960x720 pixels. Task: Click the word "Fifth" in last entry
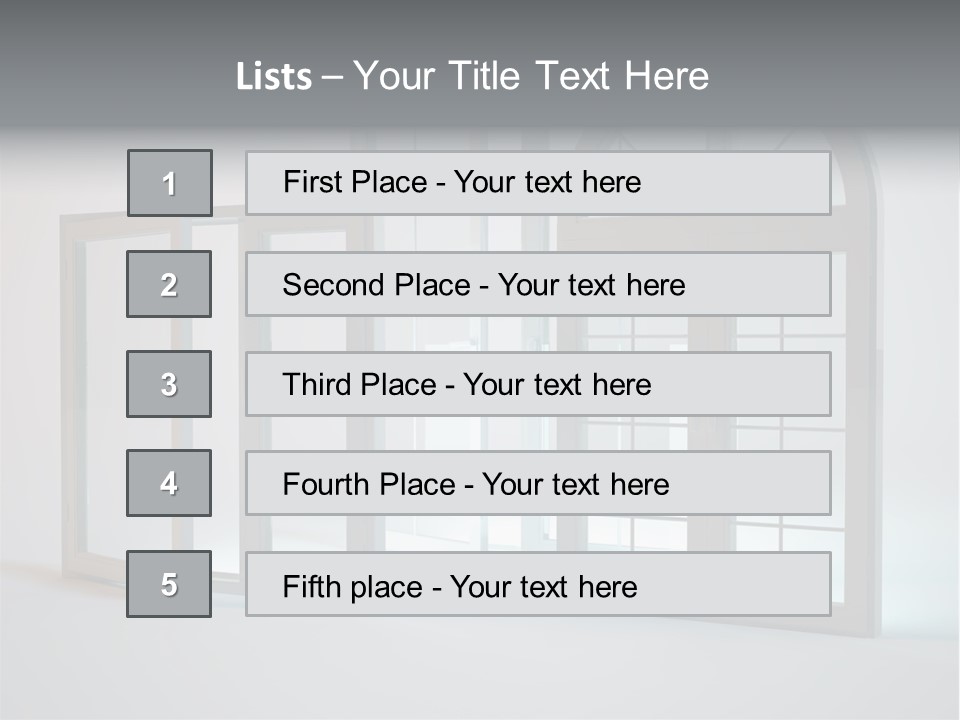coord(311,586)
